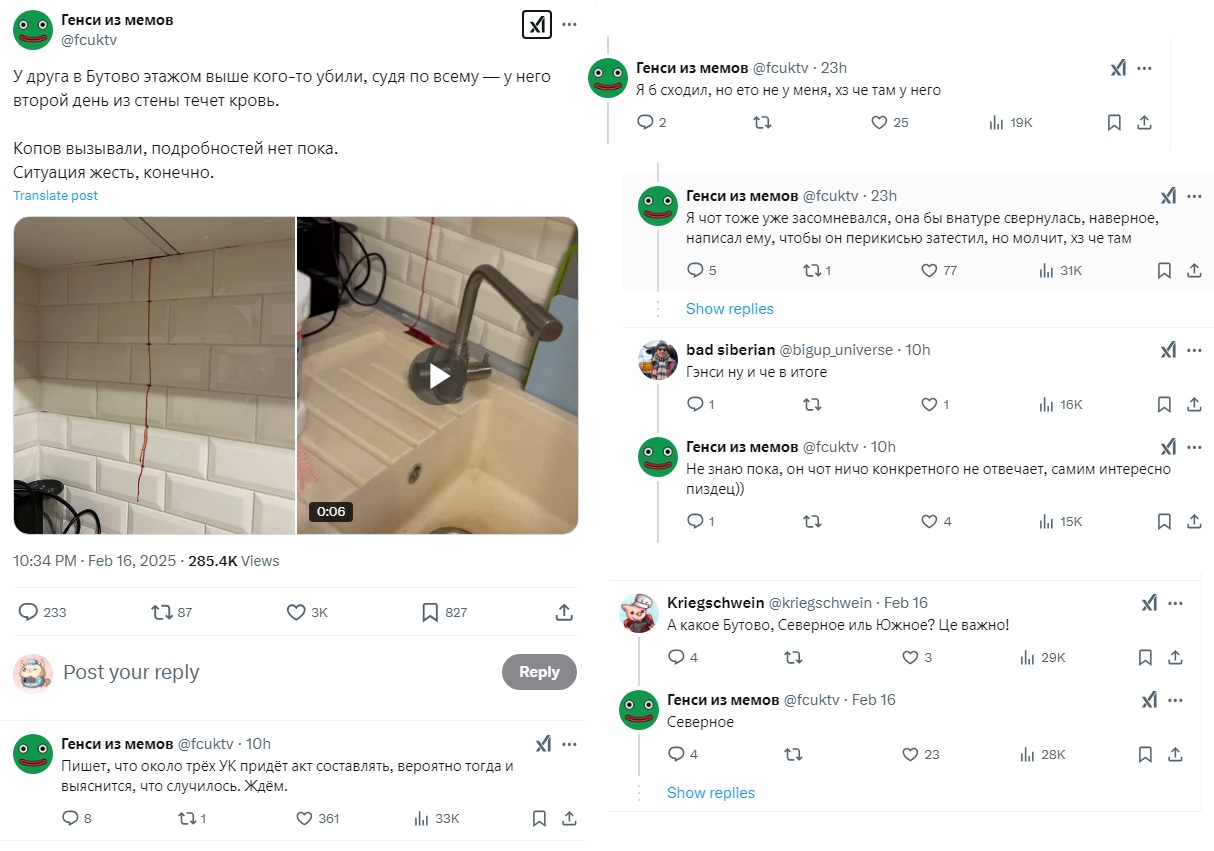Like the main post about Butovo
The height and width of the screenshot is (851, 1214).
coord(296,612)
